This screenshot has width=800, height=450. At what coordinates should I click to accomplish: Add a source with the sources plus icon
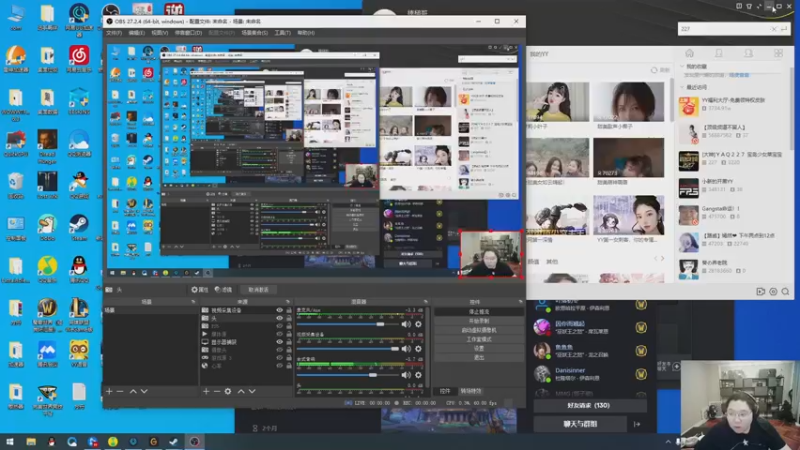[206, 391]
